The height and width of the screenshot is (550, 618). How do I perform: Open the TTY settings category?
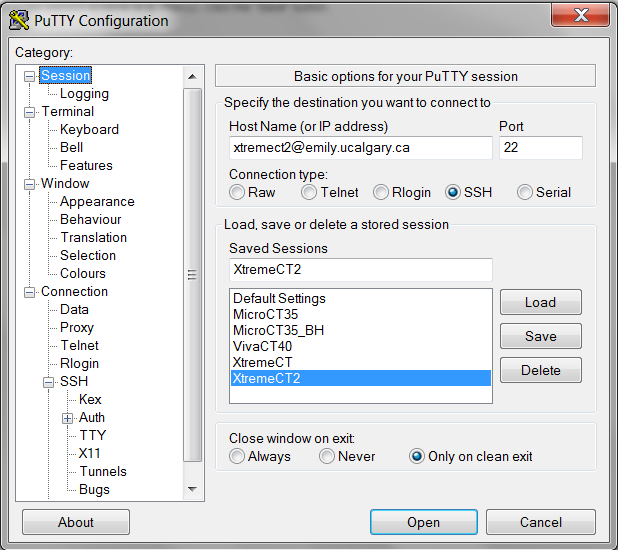93,435
